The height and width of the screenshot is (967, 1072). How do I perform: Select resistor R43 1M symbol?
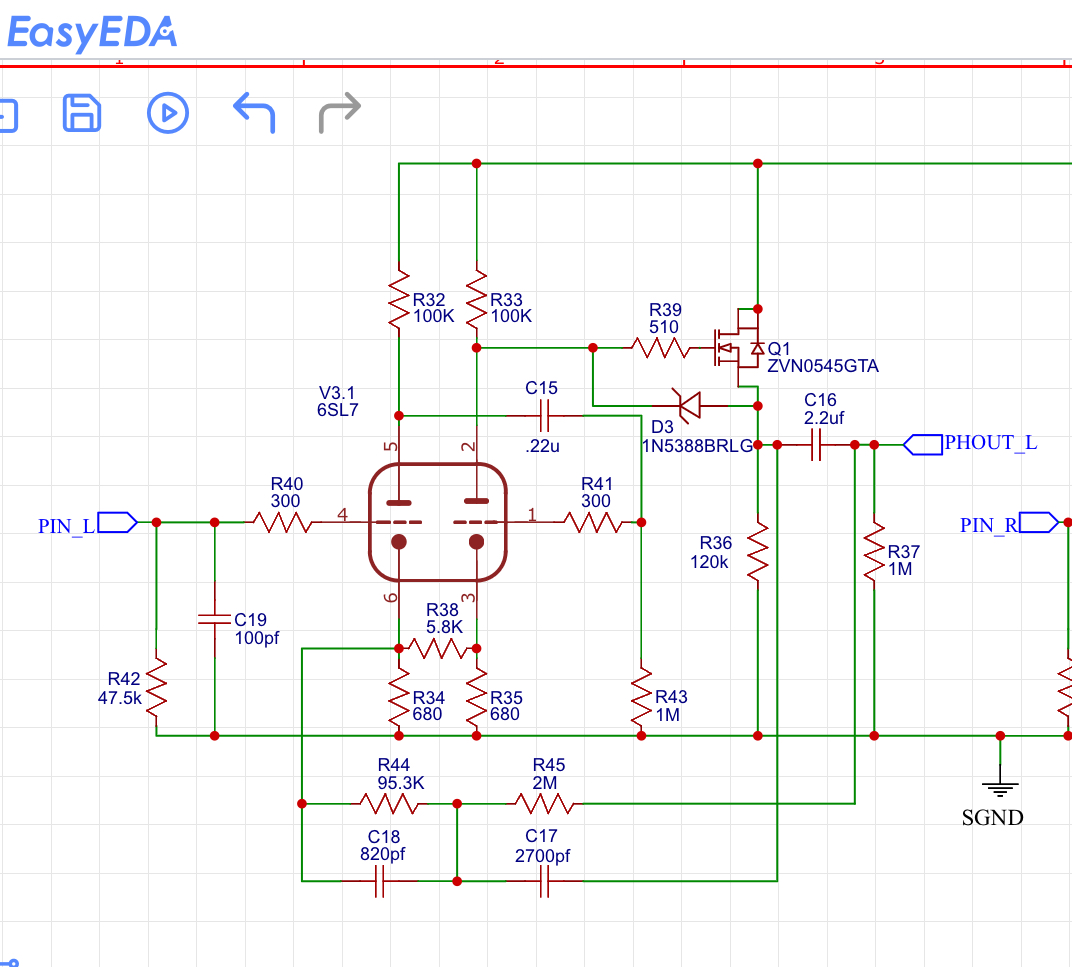pos(641,698)
